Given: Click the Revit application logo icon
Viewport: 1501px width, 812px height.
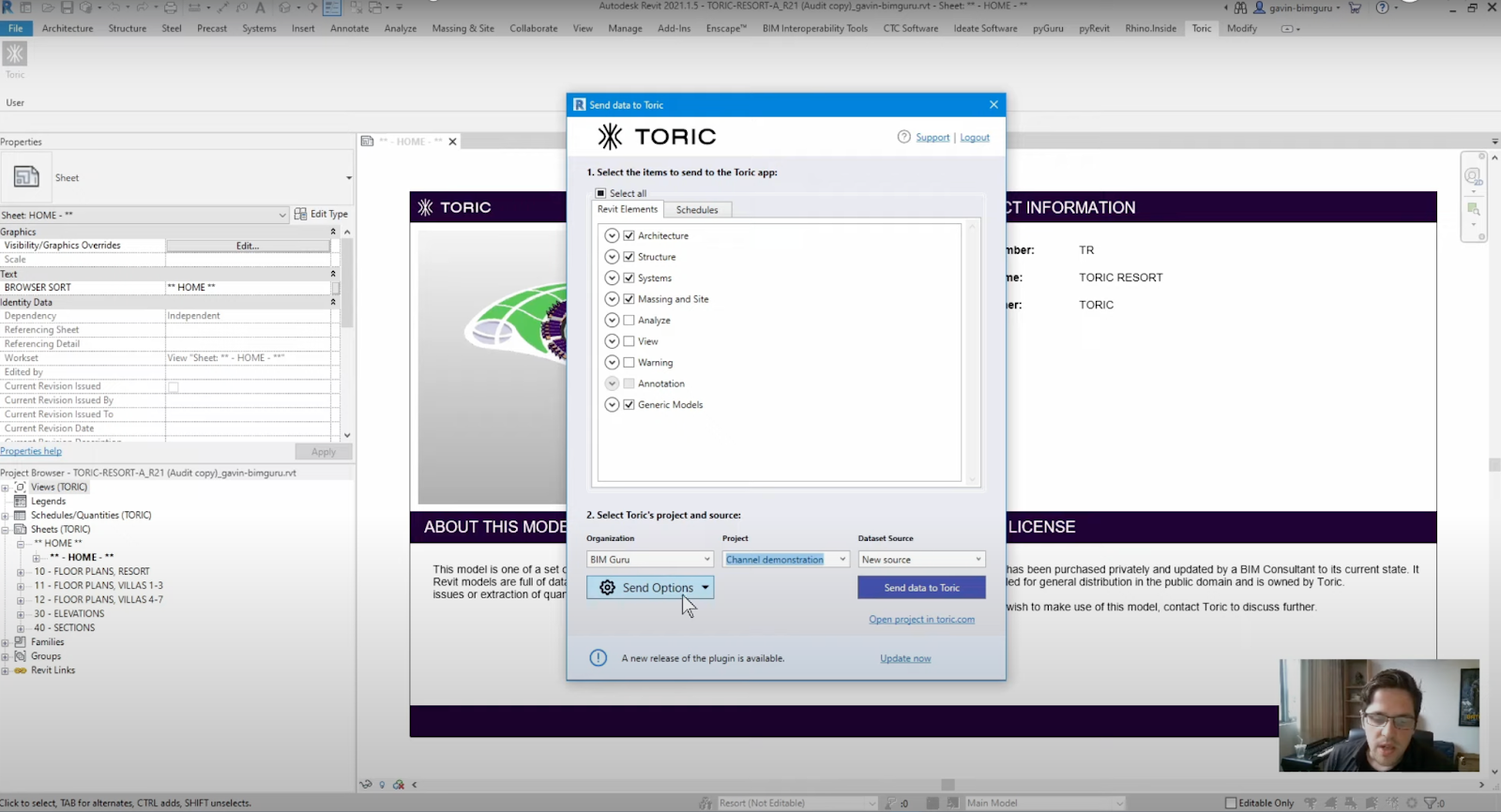Looking at the screenshot, I should (8, 8).
